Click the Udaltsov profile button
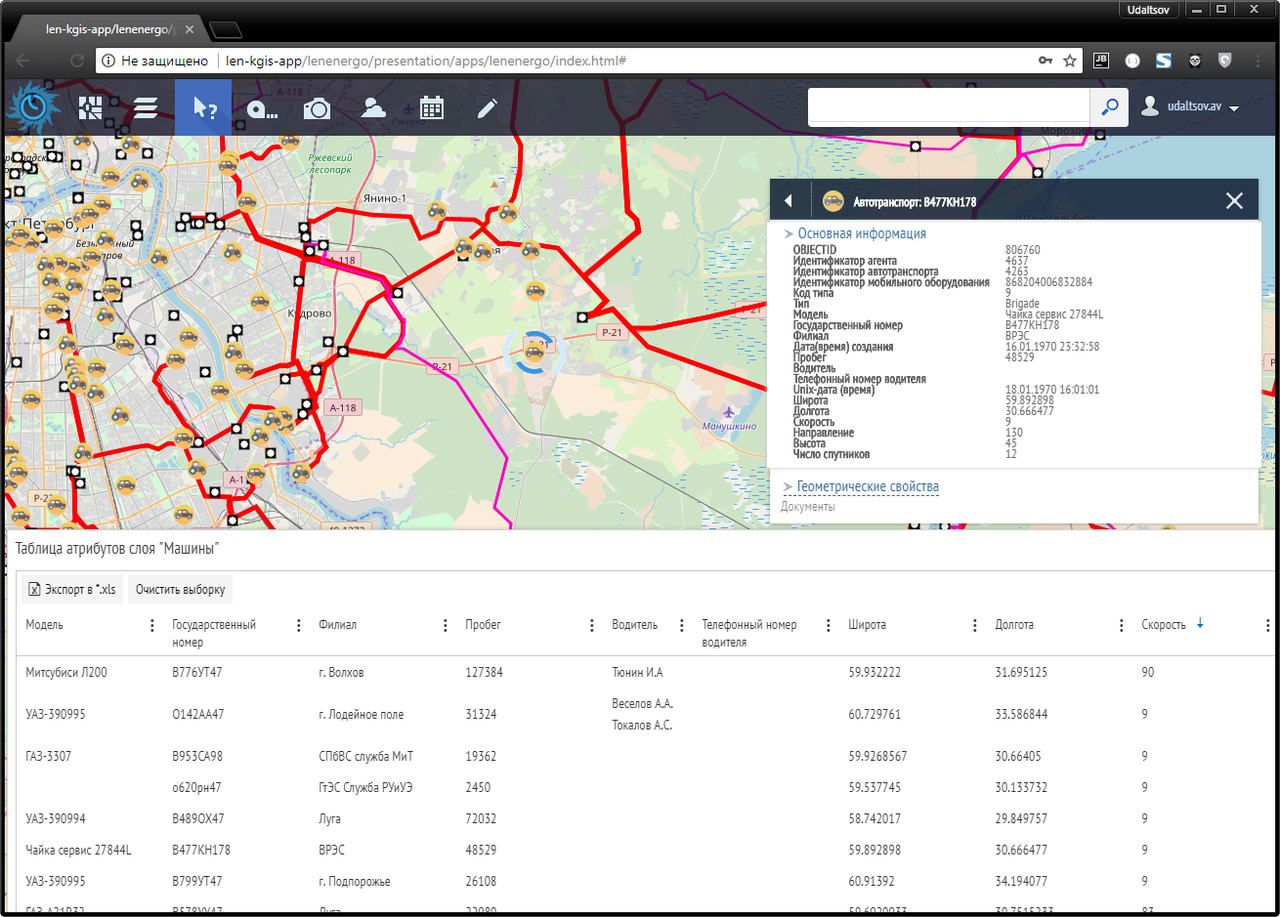Image resolution: width=1280 pixels, height=917 pixels. point(1148,9)
